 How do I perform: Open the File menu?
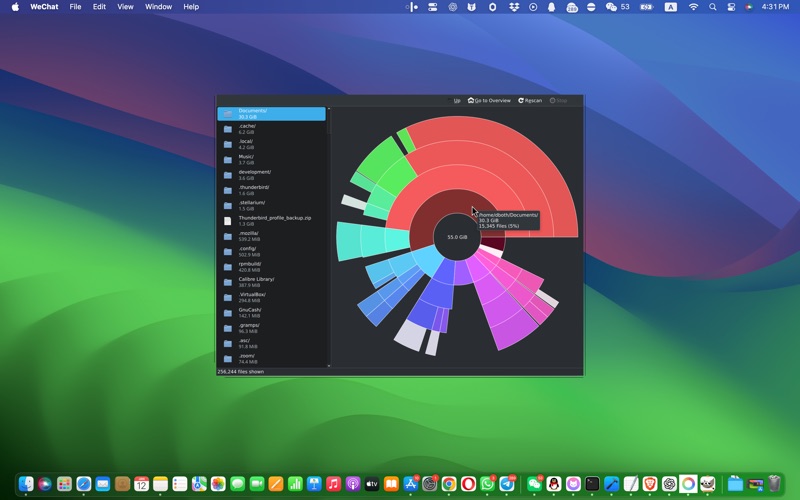click(76, 7)
